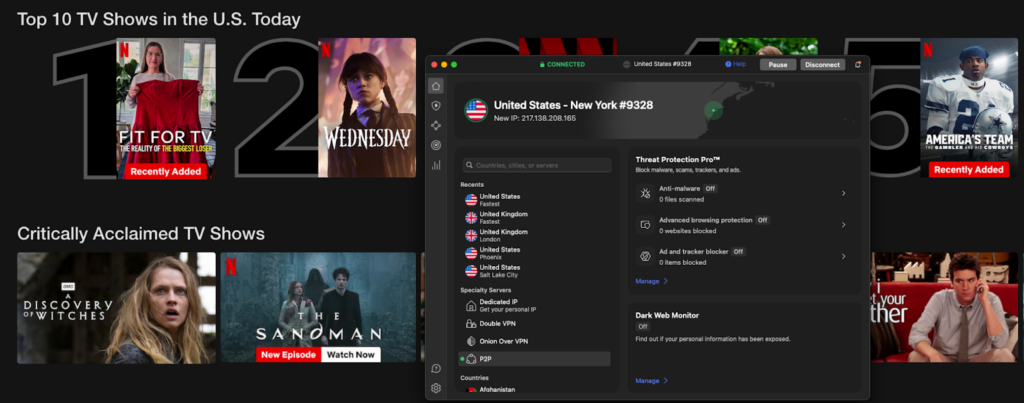Click the notifications bell icon in title bar
This screenshot has height=403, width=1024.
pos(857,65)
